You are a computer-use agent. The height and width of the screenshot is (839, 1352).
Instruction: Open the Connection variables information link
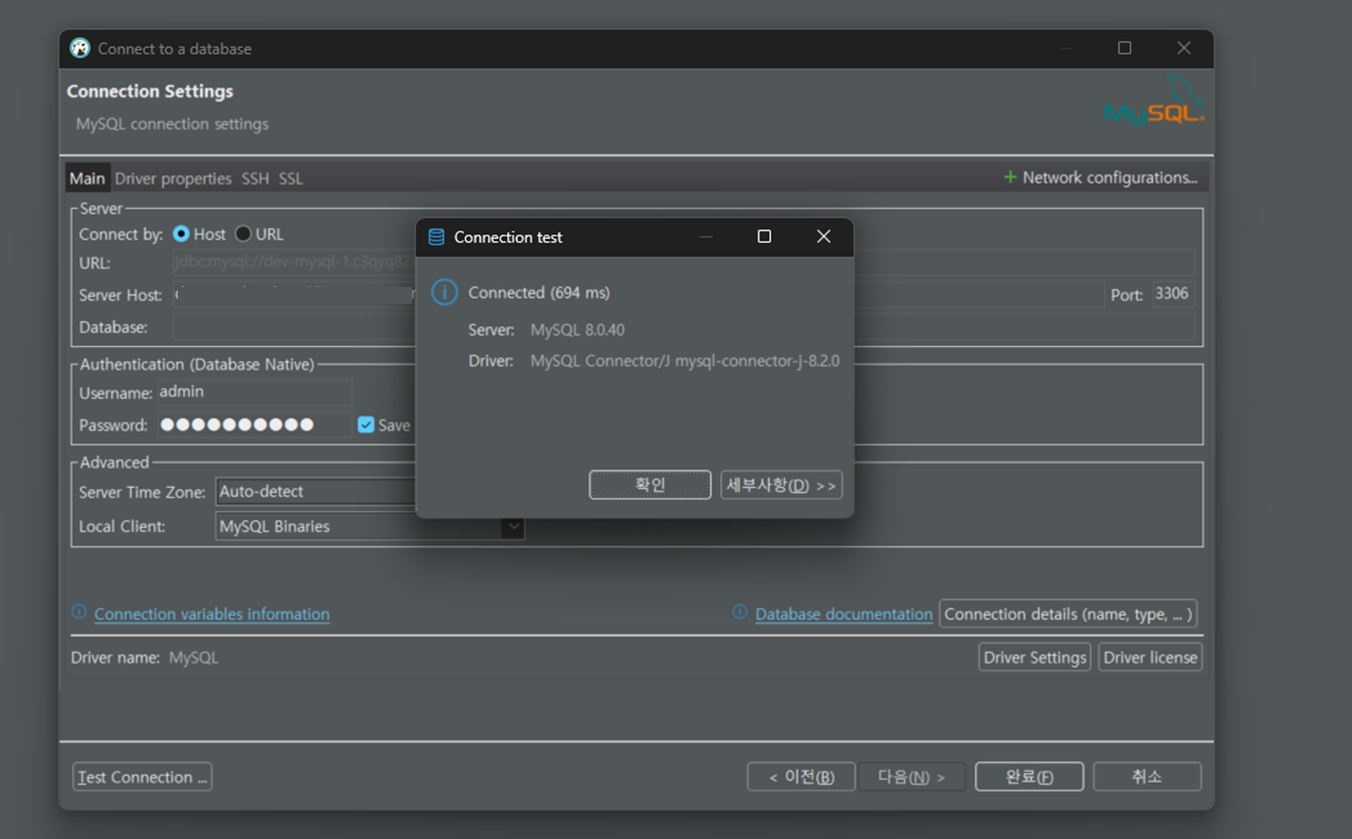pyautogui.click(x=212, y=614)
